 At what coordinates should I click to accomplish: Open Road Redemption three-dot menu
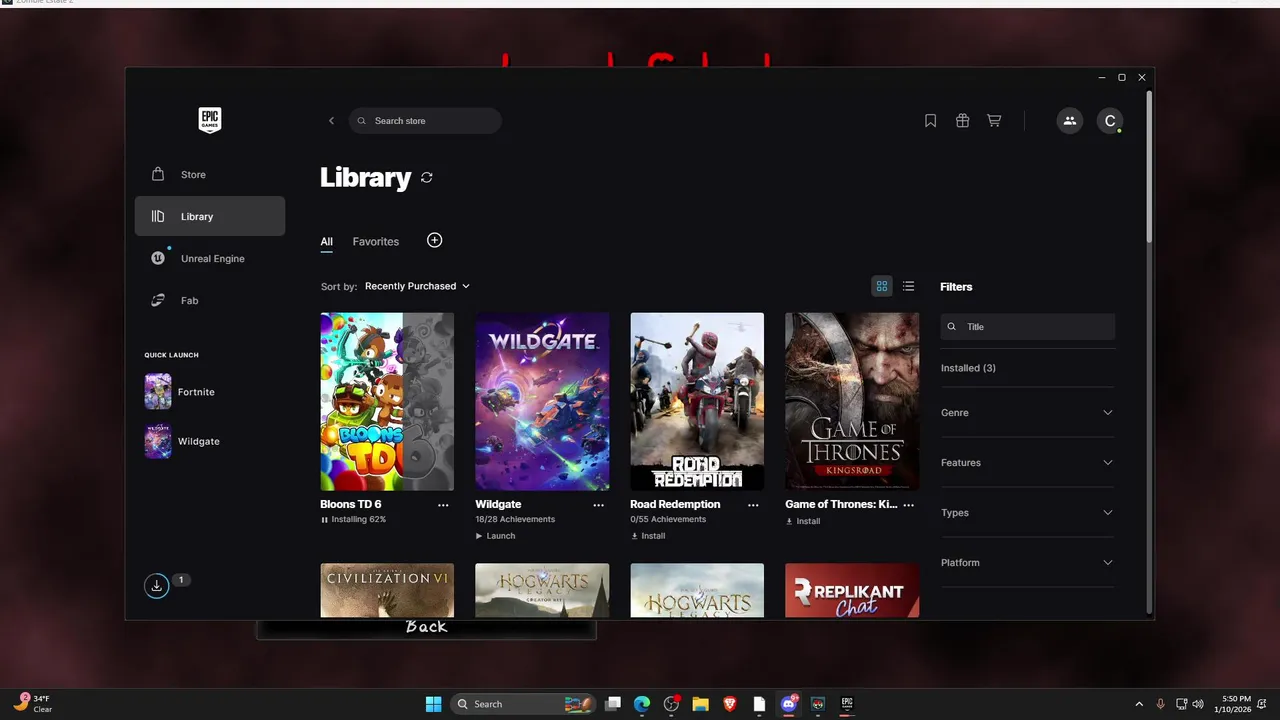753,505
